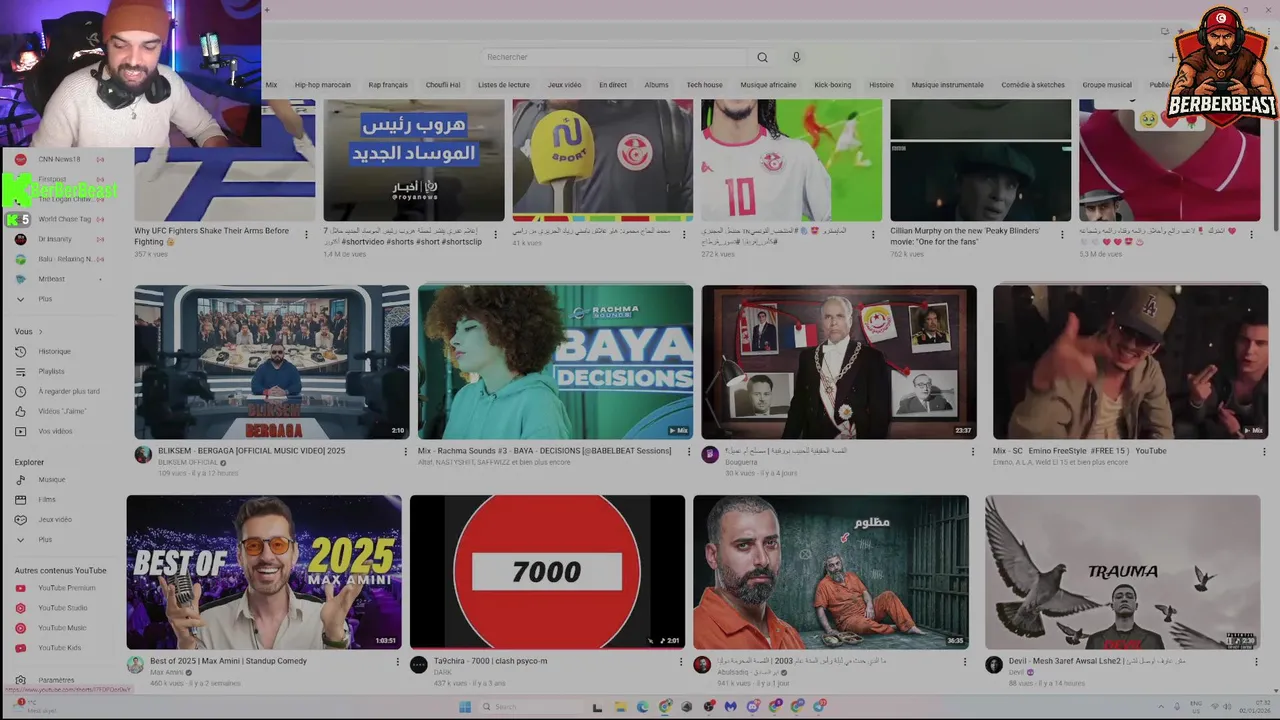Open YouTube Kids link
Image resolution: width=1280 pixels, height=720 pixels.
point(59,648)
